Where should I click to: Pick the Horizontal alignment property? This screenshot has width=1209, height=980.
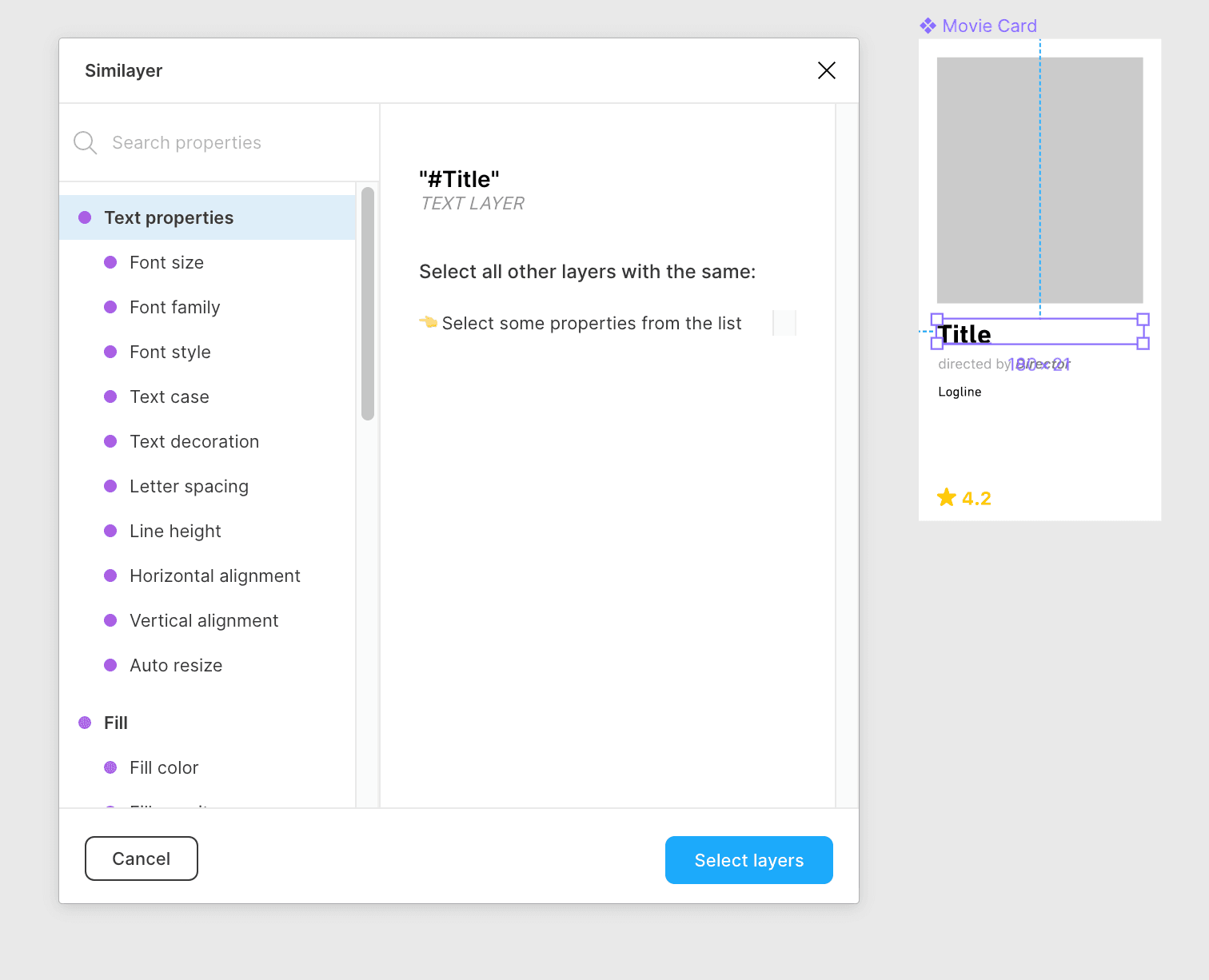[214, 576]
